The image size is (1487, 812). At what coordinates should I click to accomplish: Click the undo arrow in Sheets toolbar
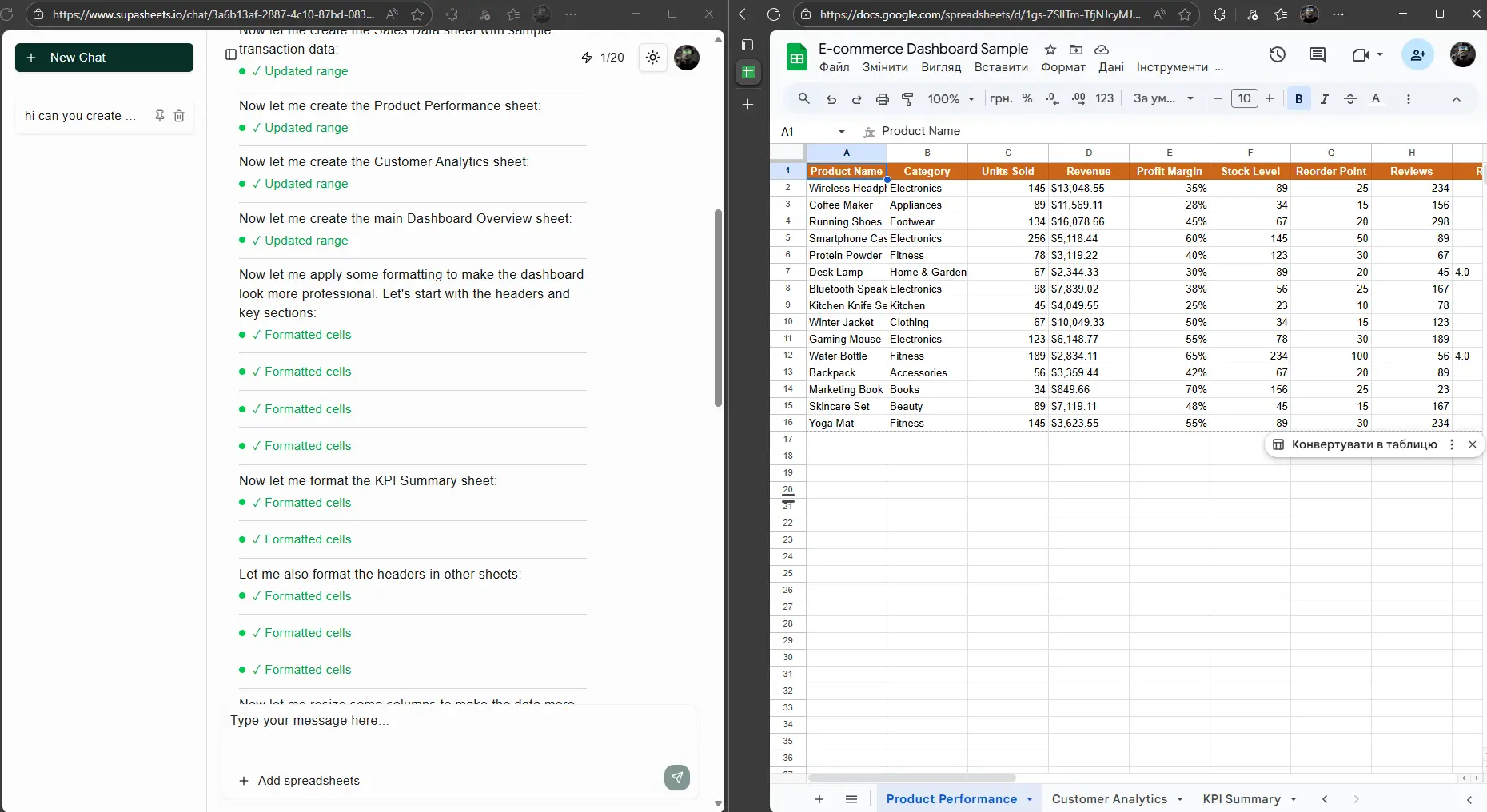(831, 99)
